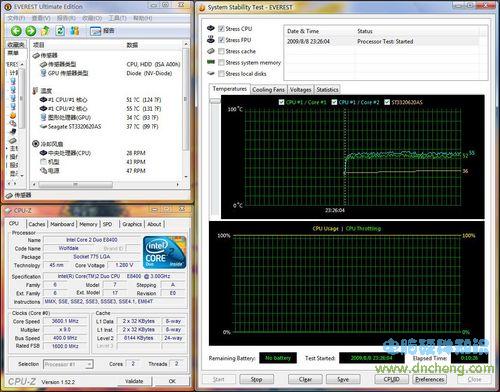
Task: Select the Seagate ST3320620AS drive icon row
Action: point(100,127)
